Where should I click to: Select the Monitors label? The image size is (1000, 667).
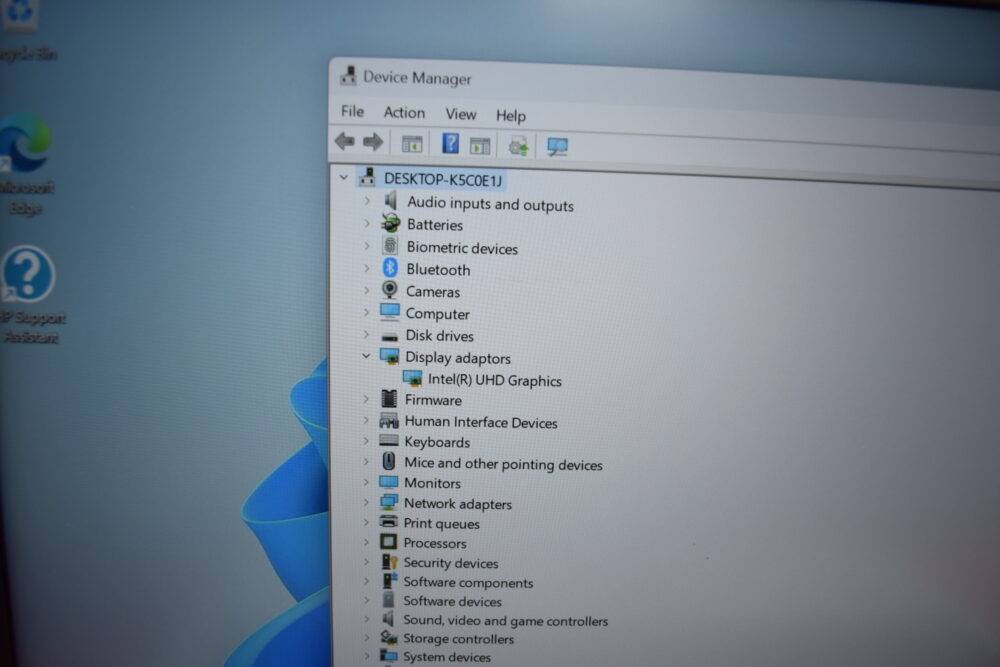click(432, 483)
